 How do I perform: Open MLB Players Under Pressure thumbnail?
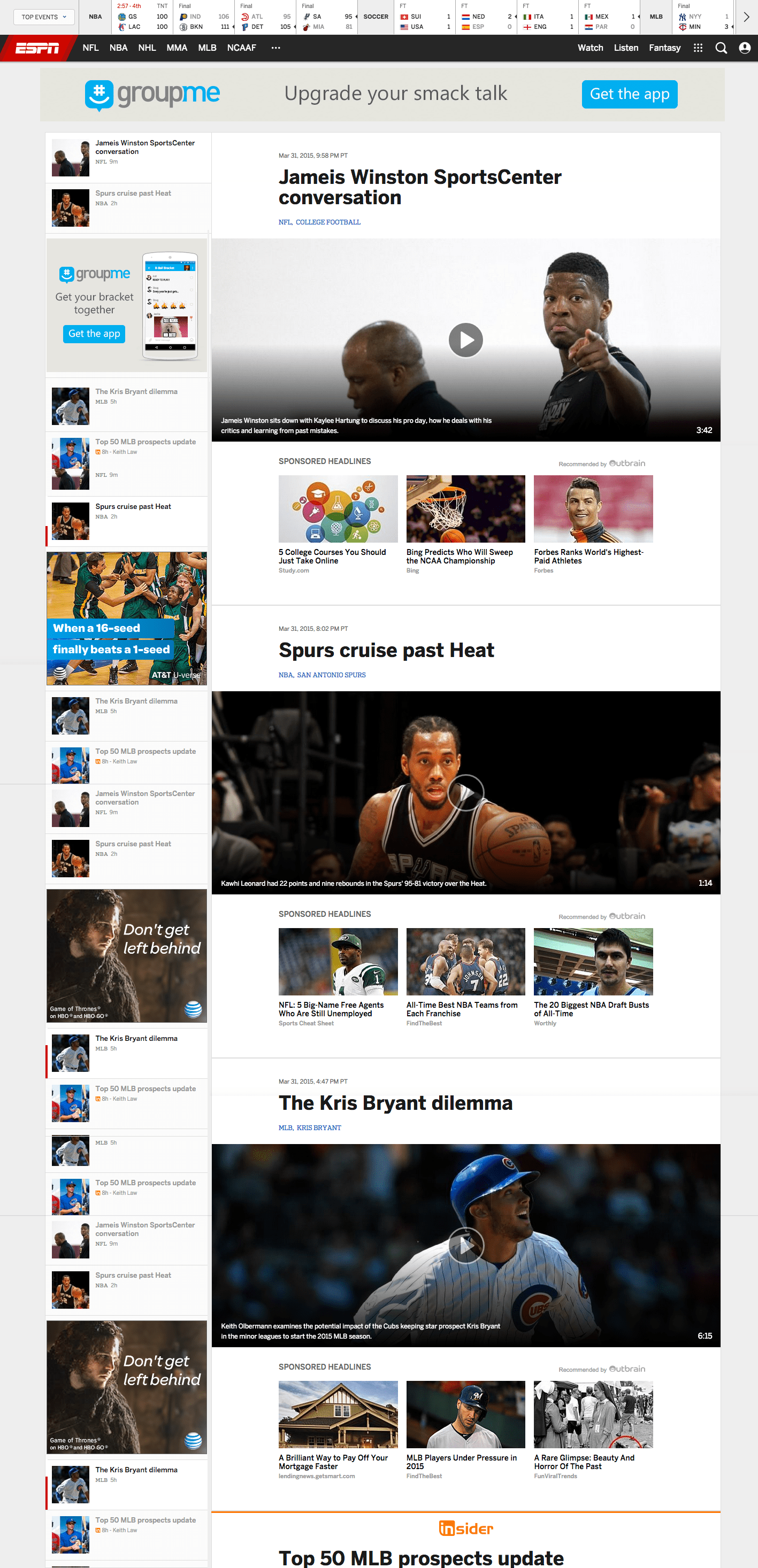(x=466, y=1415)
